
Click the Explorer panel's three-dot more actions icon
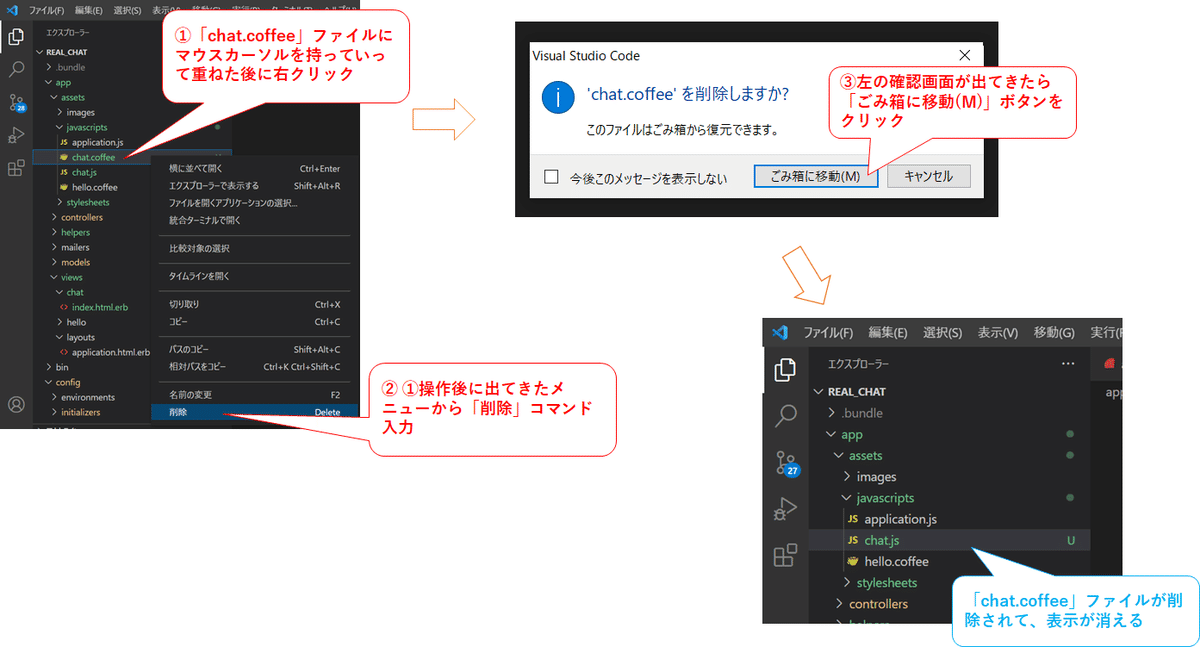point(1068,363)
